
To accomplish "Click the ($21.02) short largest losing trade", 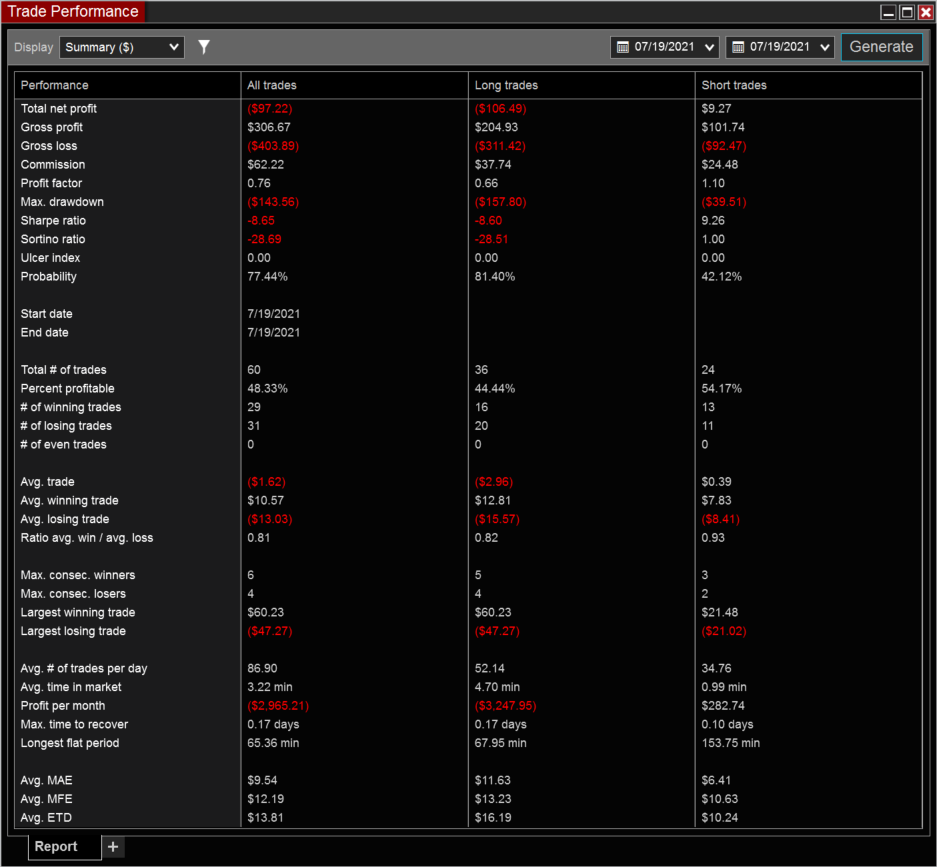I will pos(724,631).
